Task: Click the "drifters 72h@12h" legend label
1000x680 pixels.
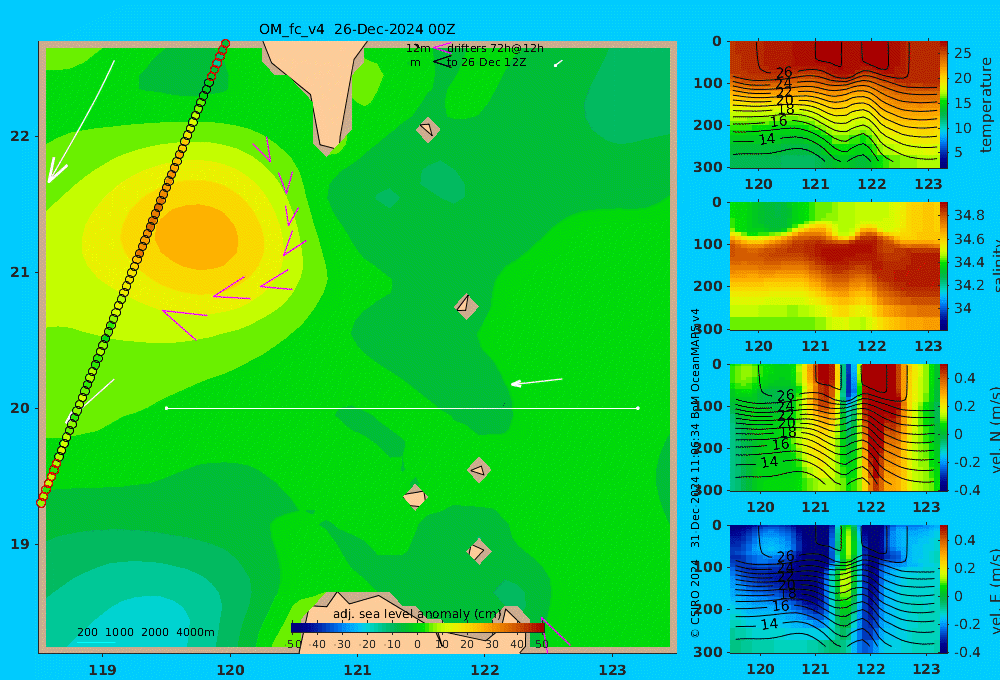Action: [495, 48]
